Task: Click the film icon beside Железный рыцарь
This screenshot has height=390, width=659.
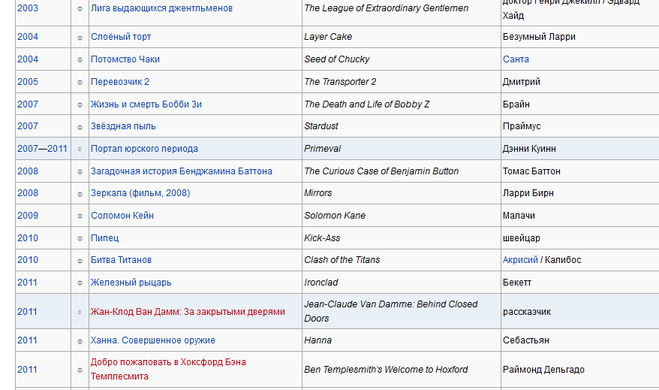Action: coord(80,283)
